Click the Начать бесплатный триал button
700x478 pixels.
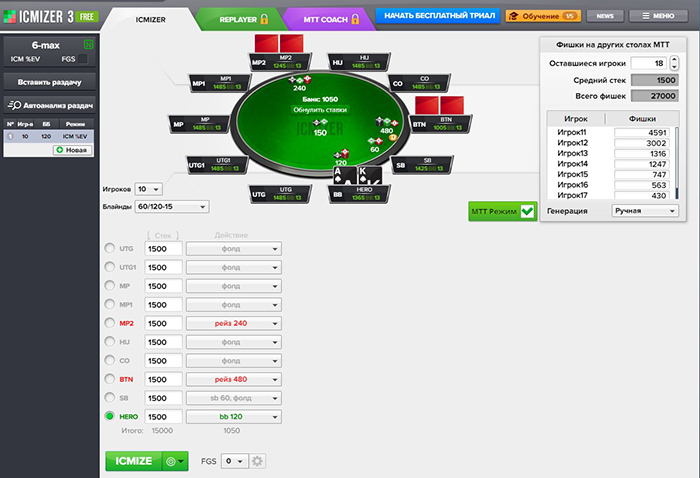click(436, 16)
